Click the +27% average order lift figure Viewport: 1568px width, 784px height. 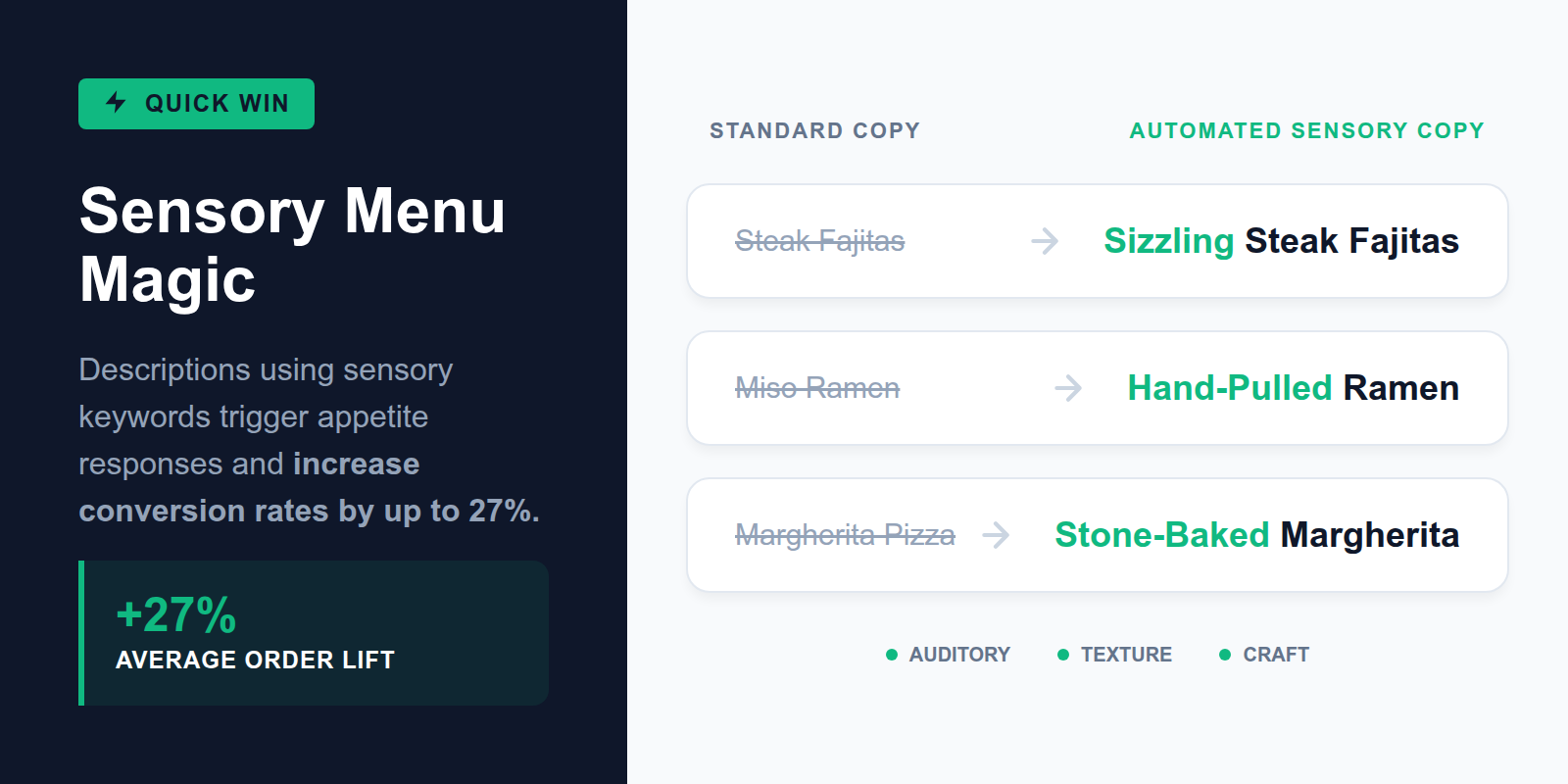click(x=176, y=615)
